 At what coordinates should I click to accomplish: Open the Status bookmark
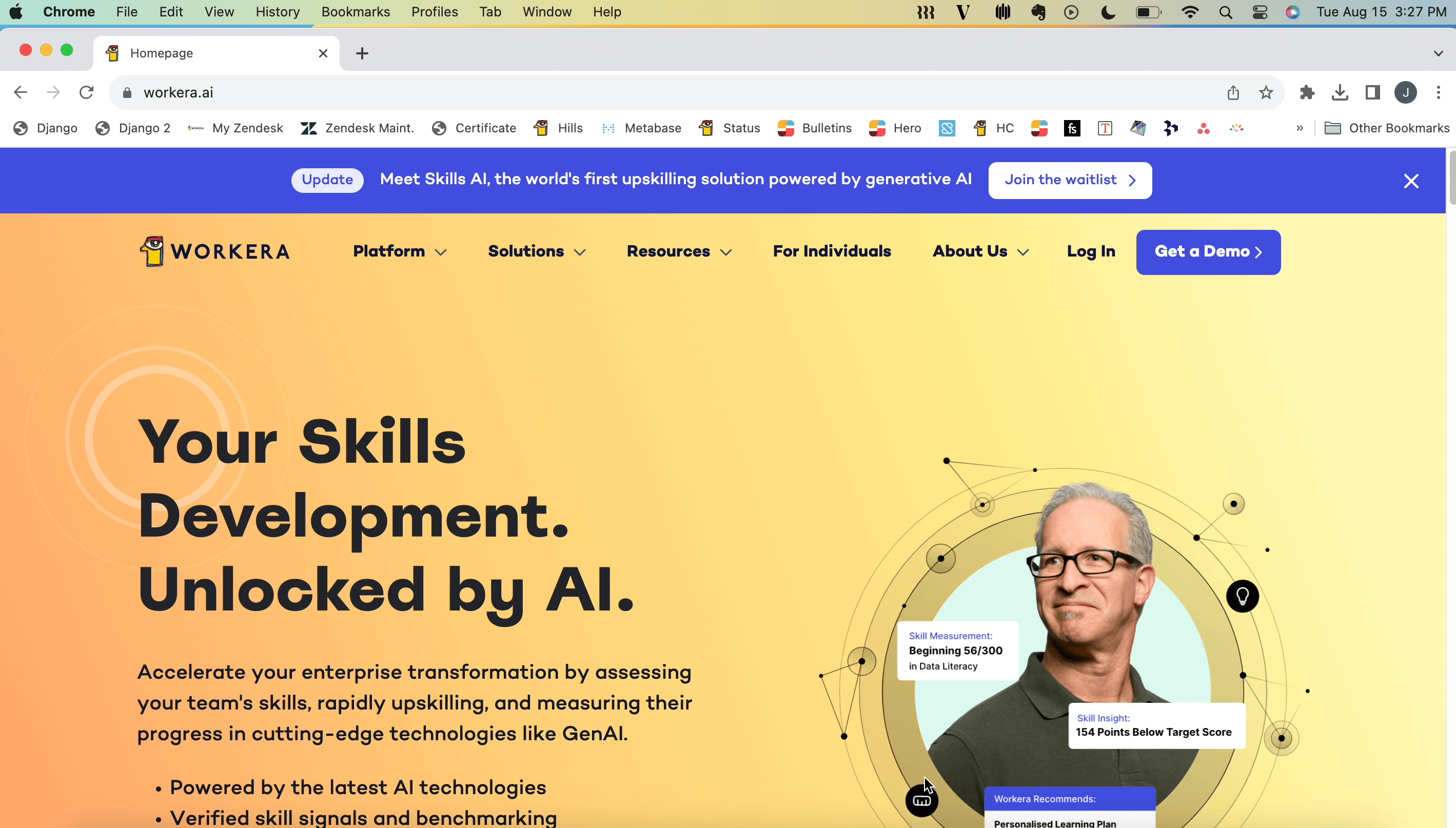tap(730, 128)
